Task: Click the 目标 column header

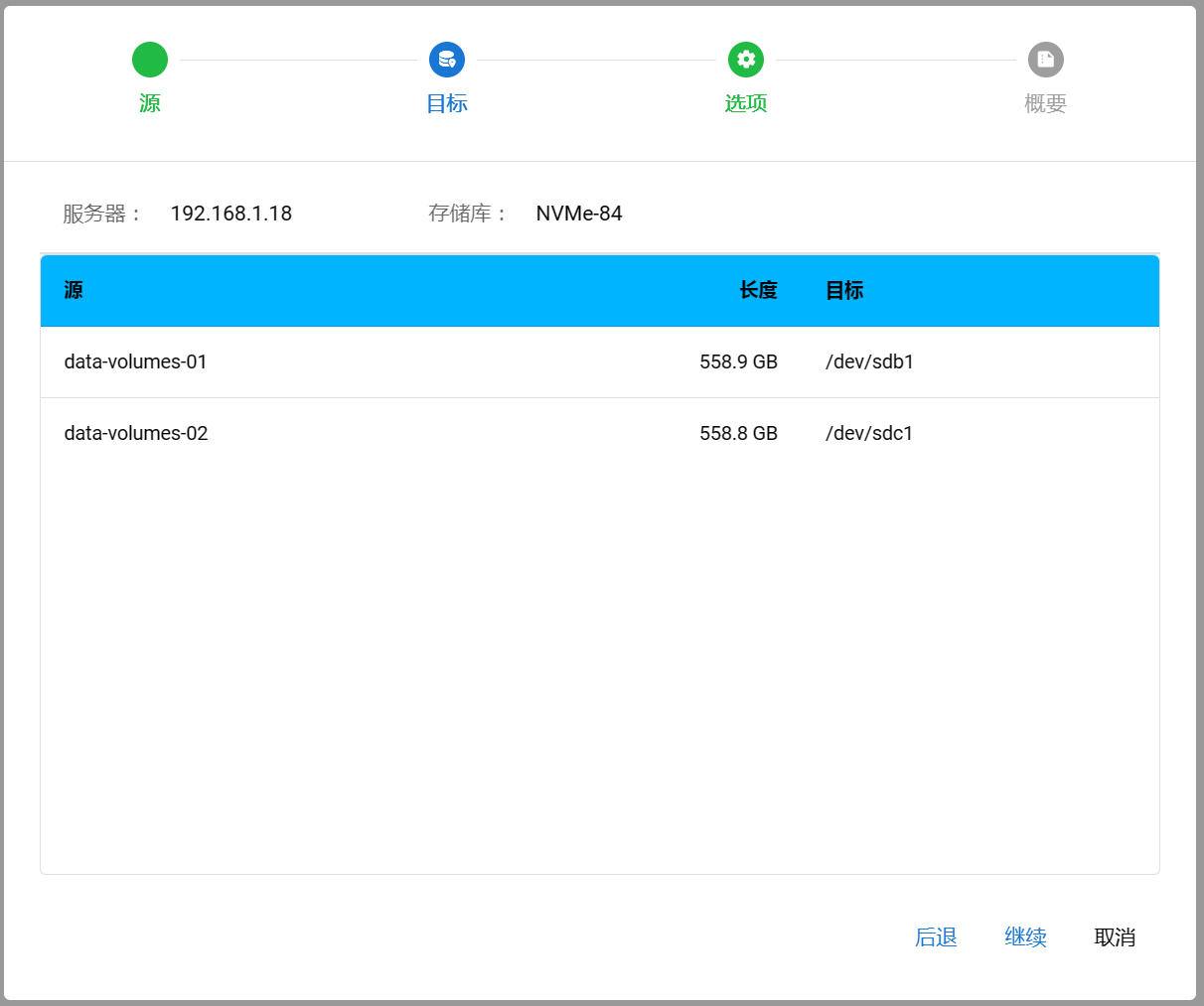Action: 844,290
